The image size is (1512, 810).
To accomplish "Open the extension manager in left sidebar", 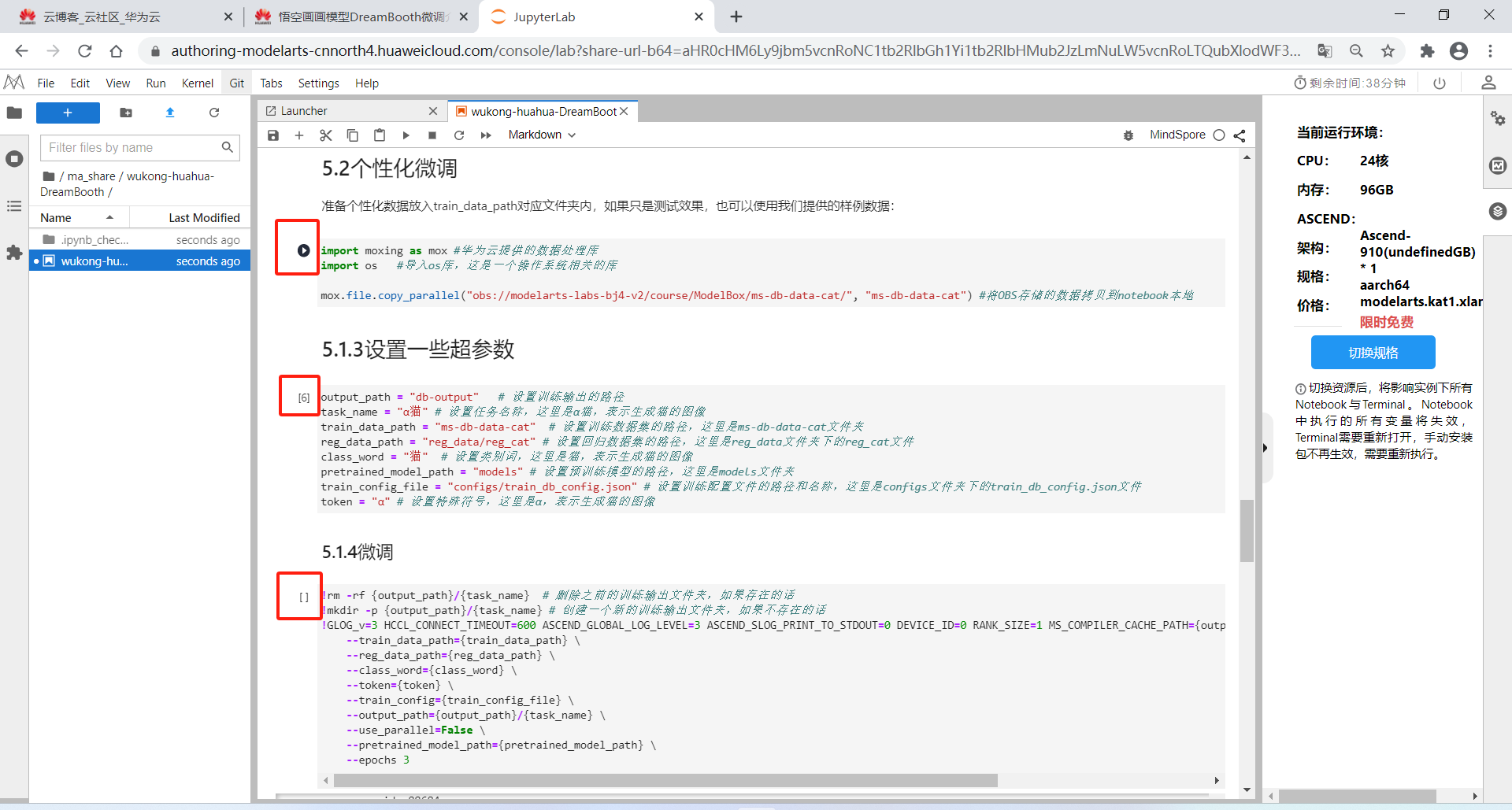I will (x=14, y=253).
